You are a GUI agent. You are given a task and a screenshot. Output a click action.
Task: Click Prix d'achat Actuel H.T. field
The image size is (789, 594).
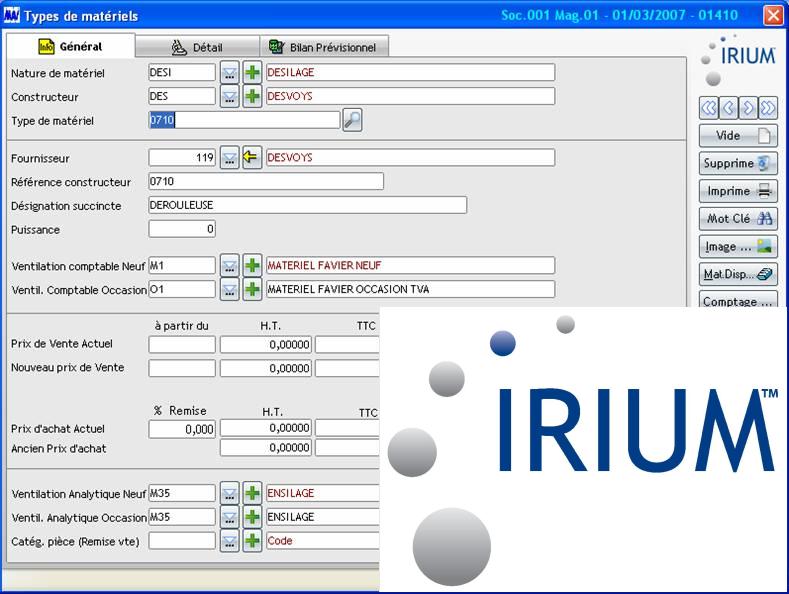pyautogui.click(x=266, y=428)
